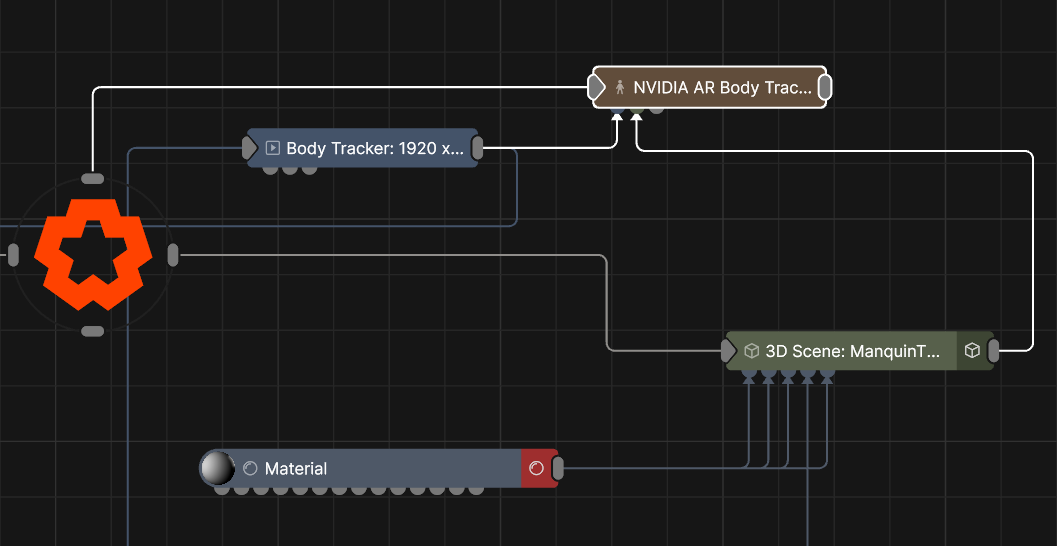Select the Material node label

(296, 468)
